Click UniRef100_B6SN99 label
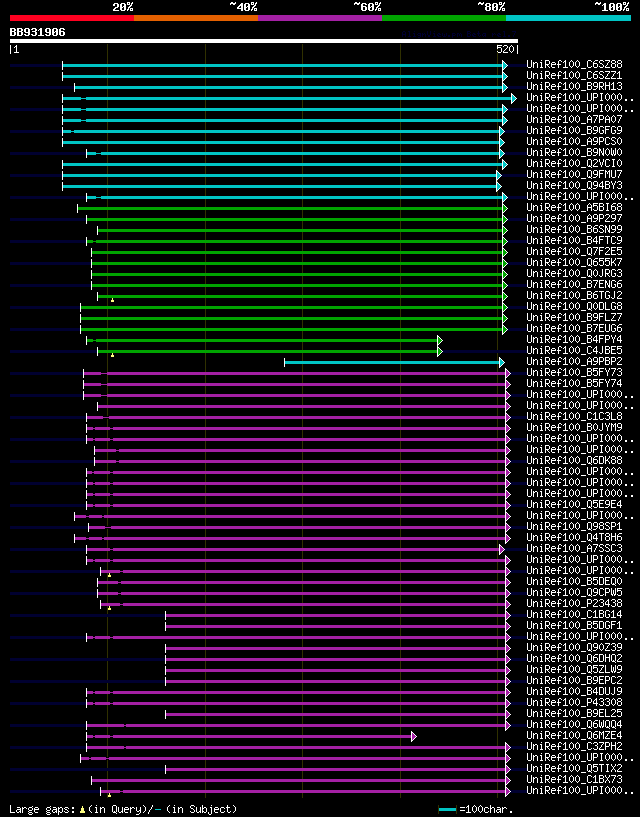Screen dimensions: 640x817 click(x=574, y=229)
